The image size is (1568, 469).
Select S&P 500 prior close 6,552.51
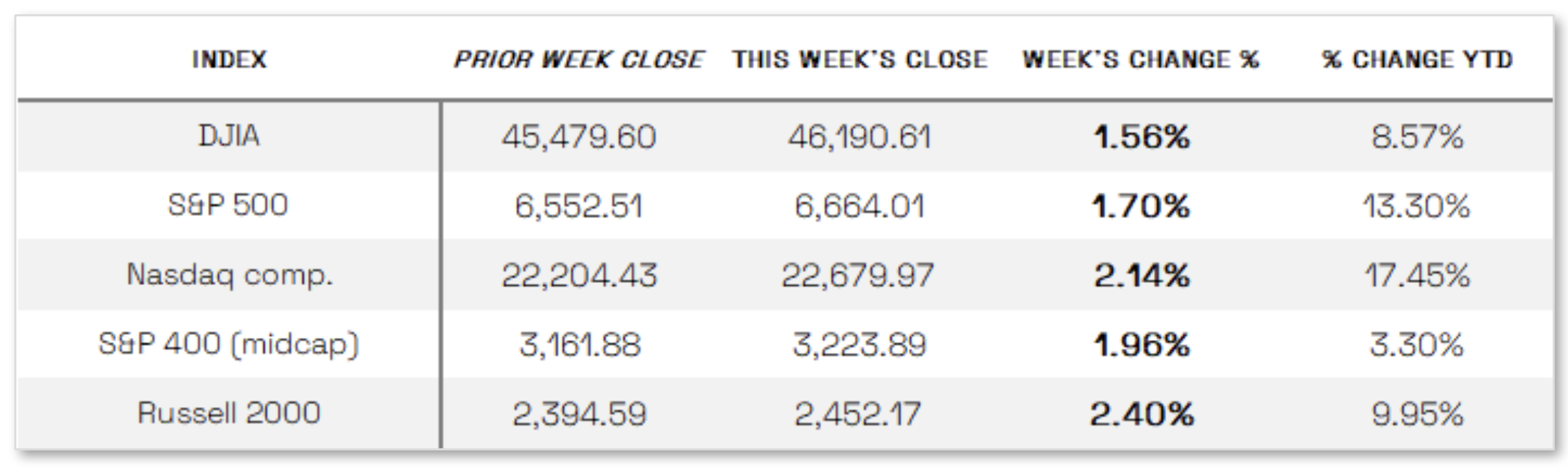click(x=578, y=206)
